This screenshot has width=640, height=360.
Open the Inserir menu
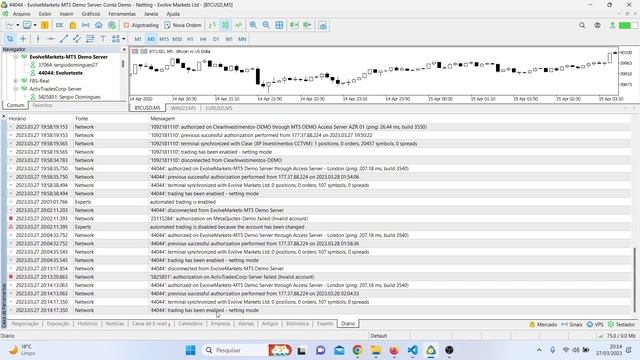[x=67, y=14]
